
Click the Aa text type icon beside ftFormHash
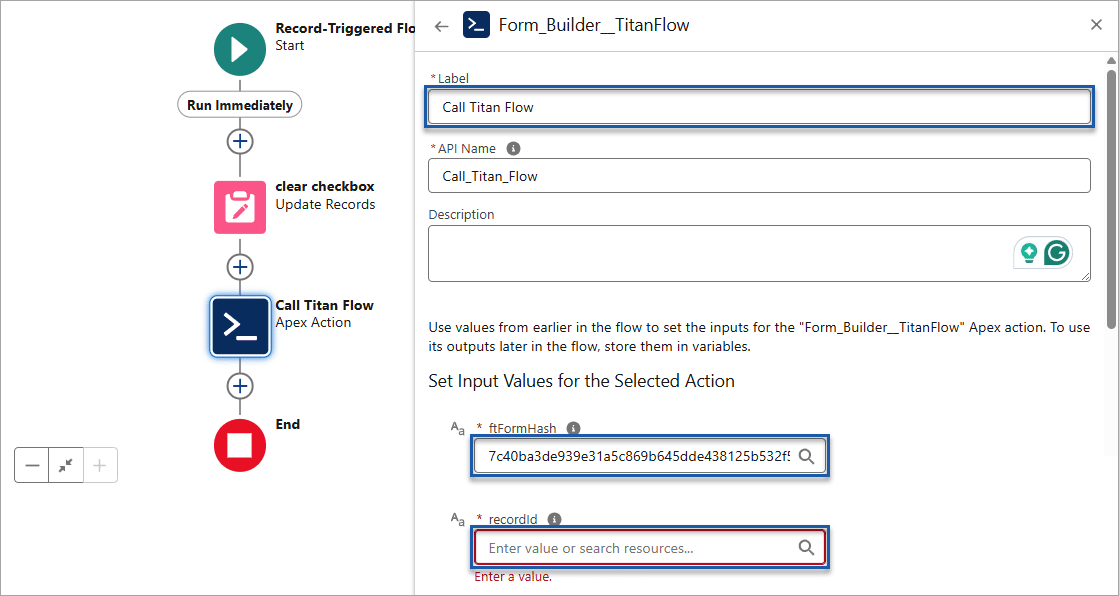click(457, 429)
